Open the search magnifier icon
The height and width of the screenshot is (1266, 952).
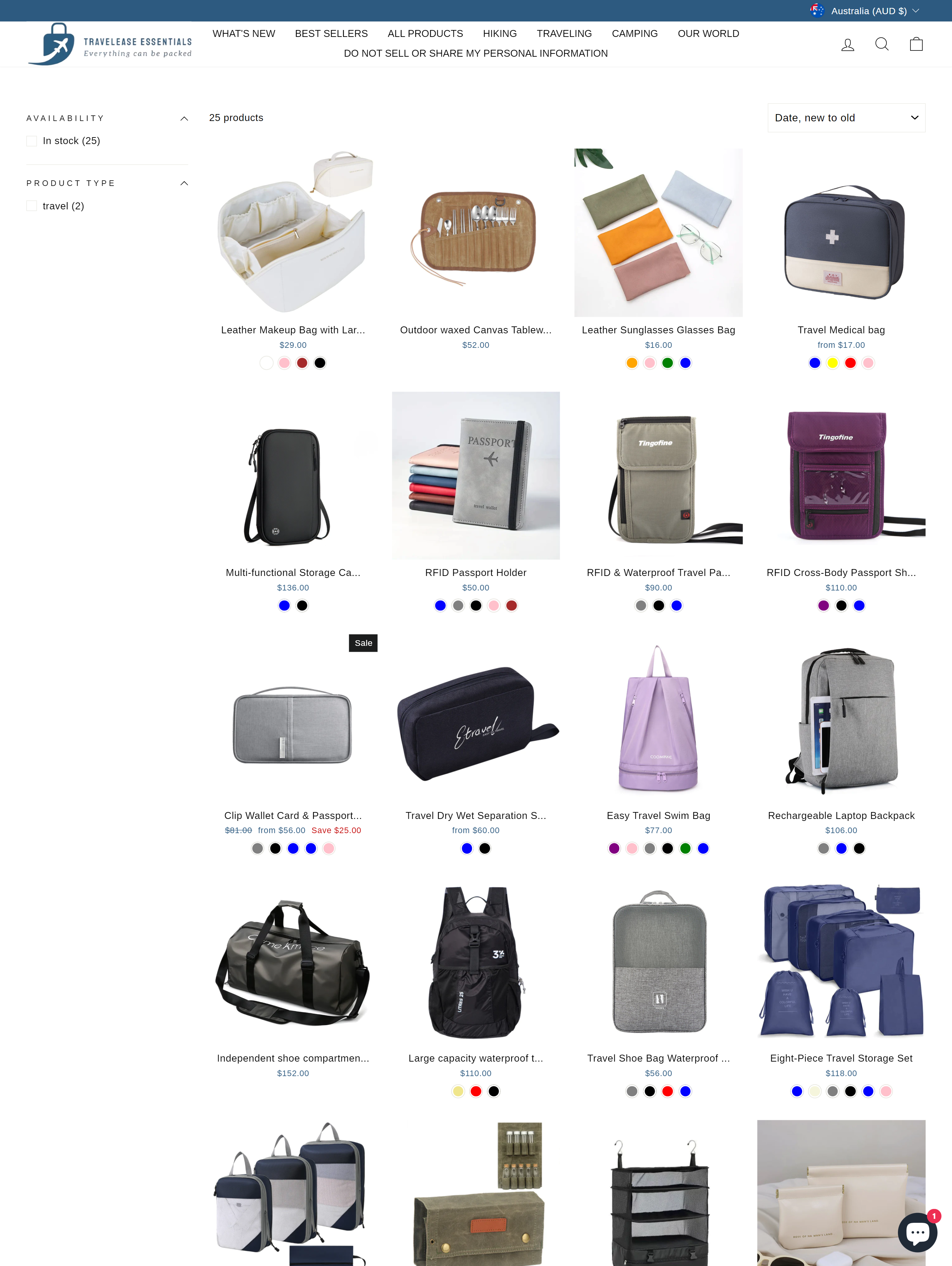(882, 44)
